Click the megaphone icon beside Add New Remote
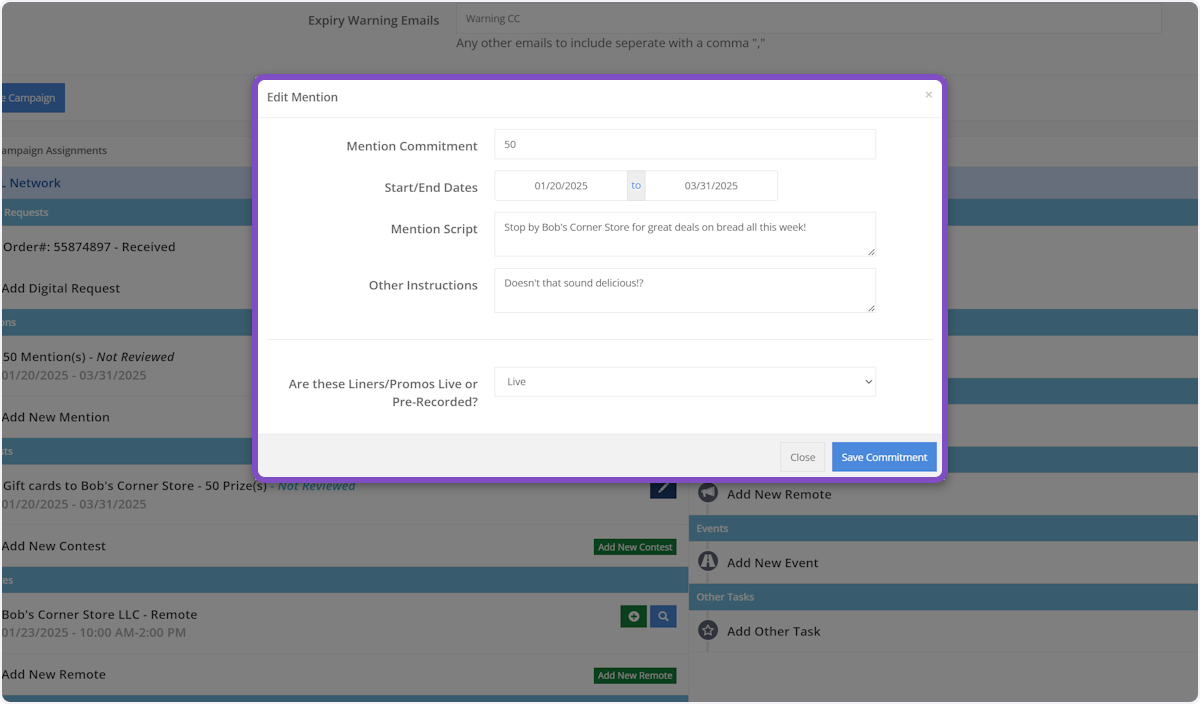The width and height of the screenshot is (1200, 704). coord(708,494)
